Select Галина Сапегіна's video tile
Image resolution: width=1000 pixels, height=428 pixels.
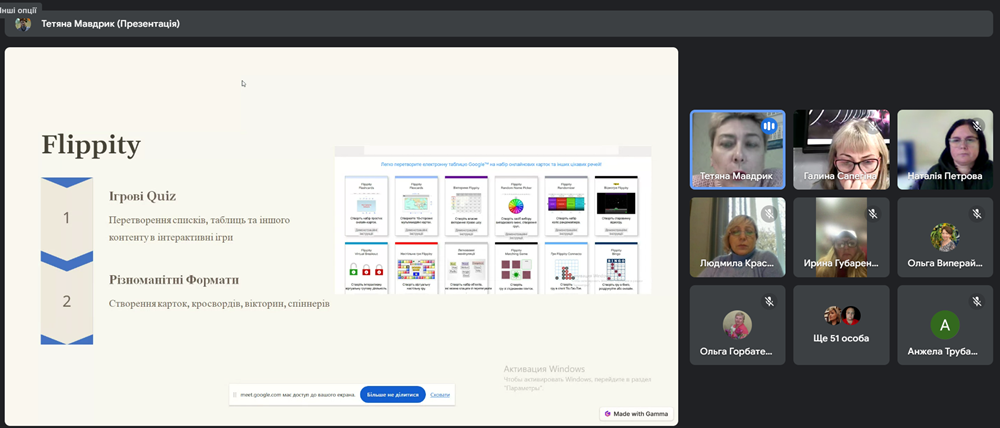point(840,148)
